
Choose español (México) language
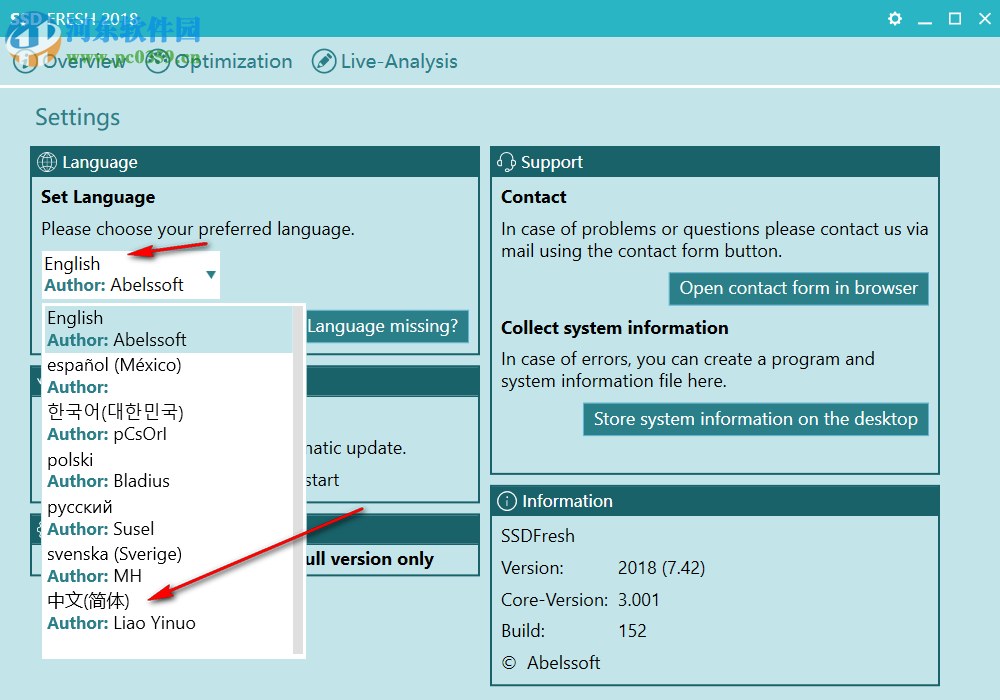pos(169,376)
